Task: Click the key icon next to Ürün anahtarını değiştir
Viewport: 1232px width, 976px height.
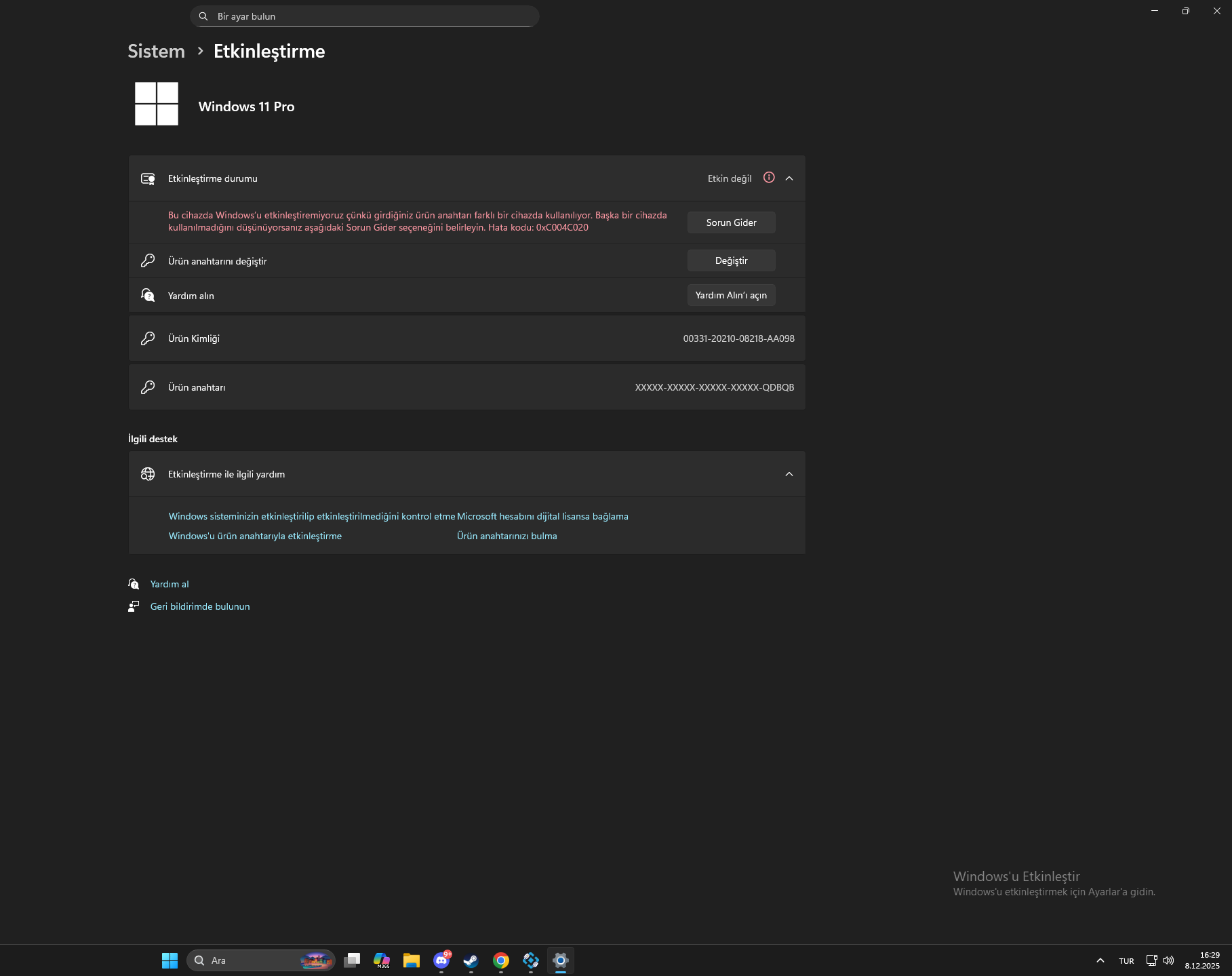Action: [148, 260]
